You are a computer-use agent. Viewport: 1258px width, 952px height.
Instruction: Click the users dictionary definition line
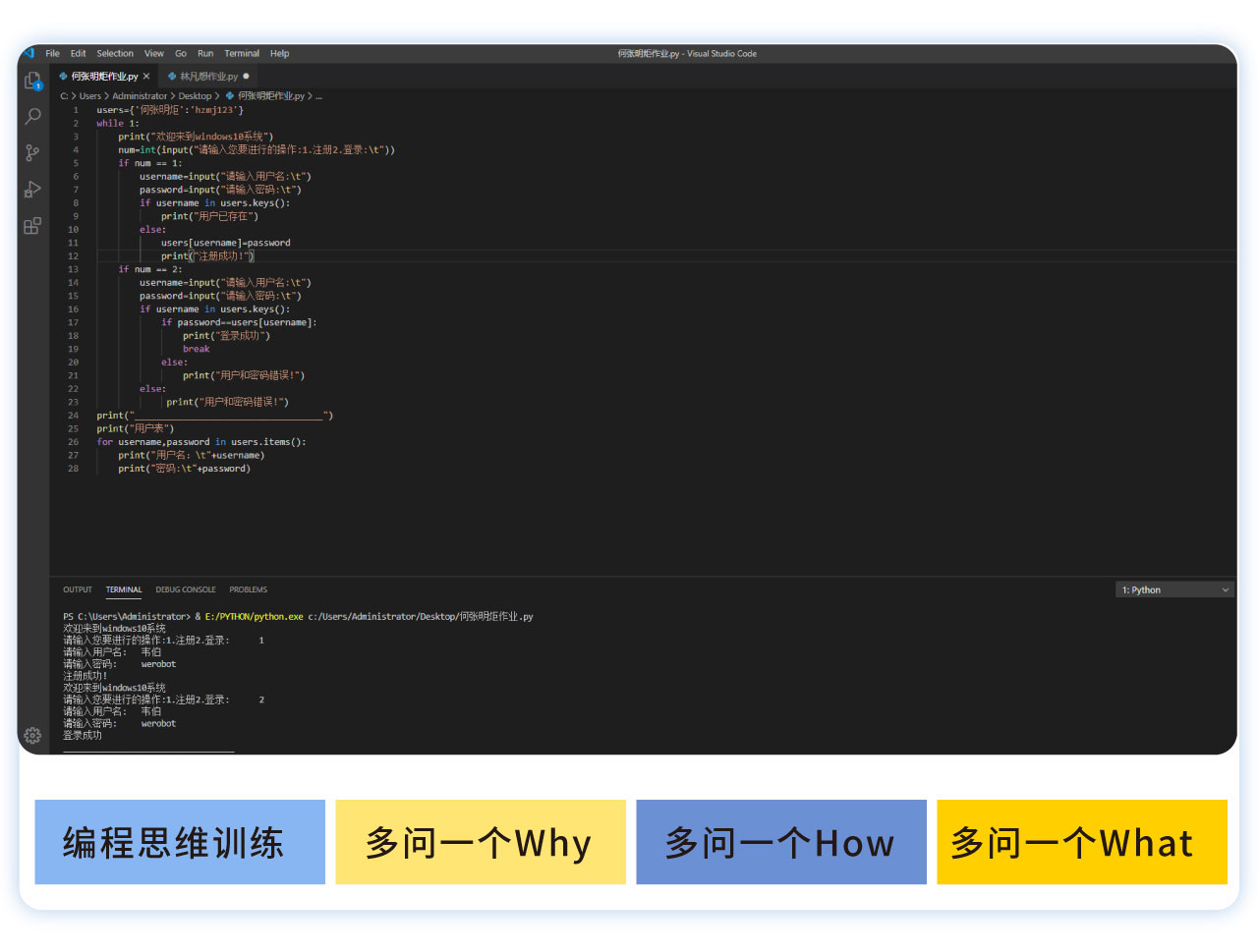coord(170,110)
